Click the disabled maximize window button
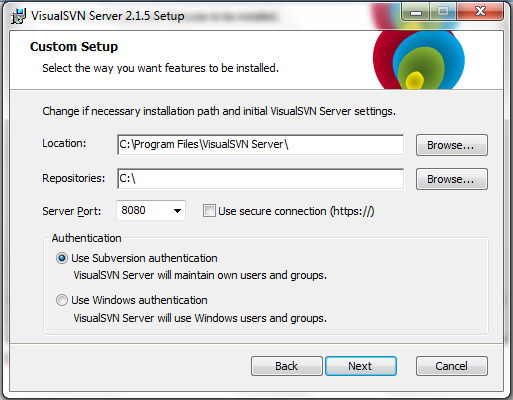Viewport: 513px width, 400px height. 443,12
